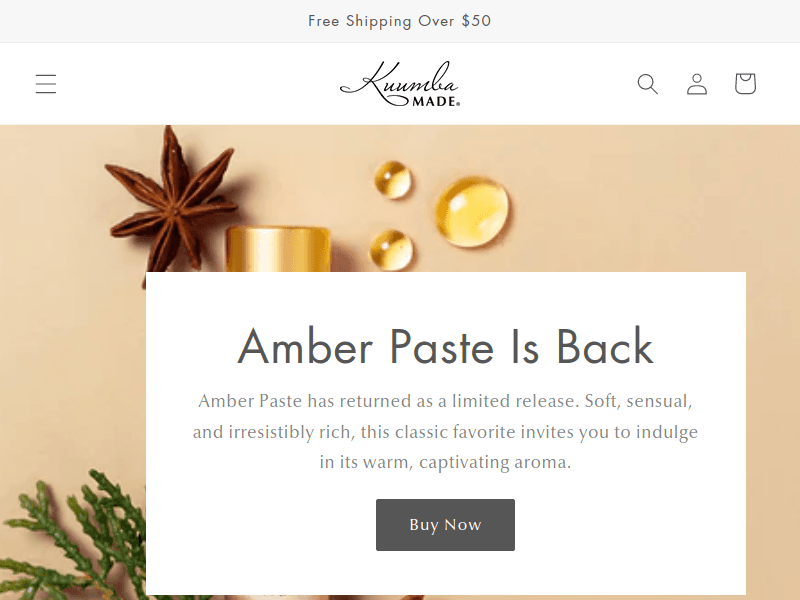Click the small lower amber droplet
Image resolution: width=800 pixels, height=600 pixels.
391,250
